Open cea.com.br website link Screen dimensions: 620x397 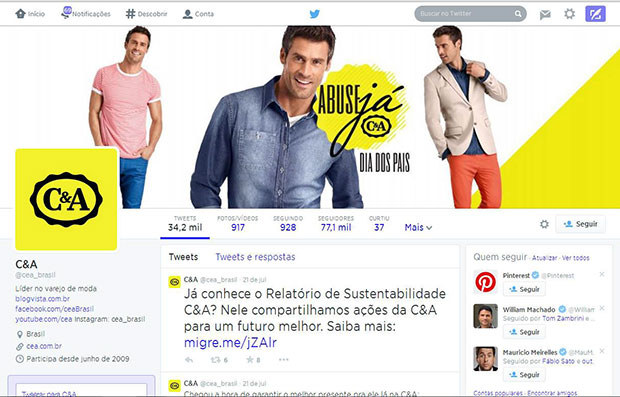[x=44, y=346]
